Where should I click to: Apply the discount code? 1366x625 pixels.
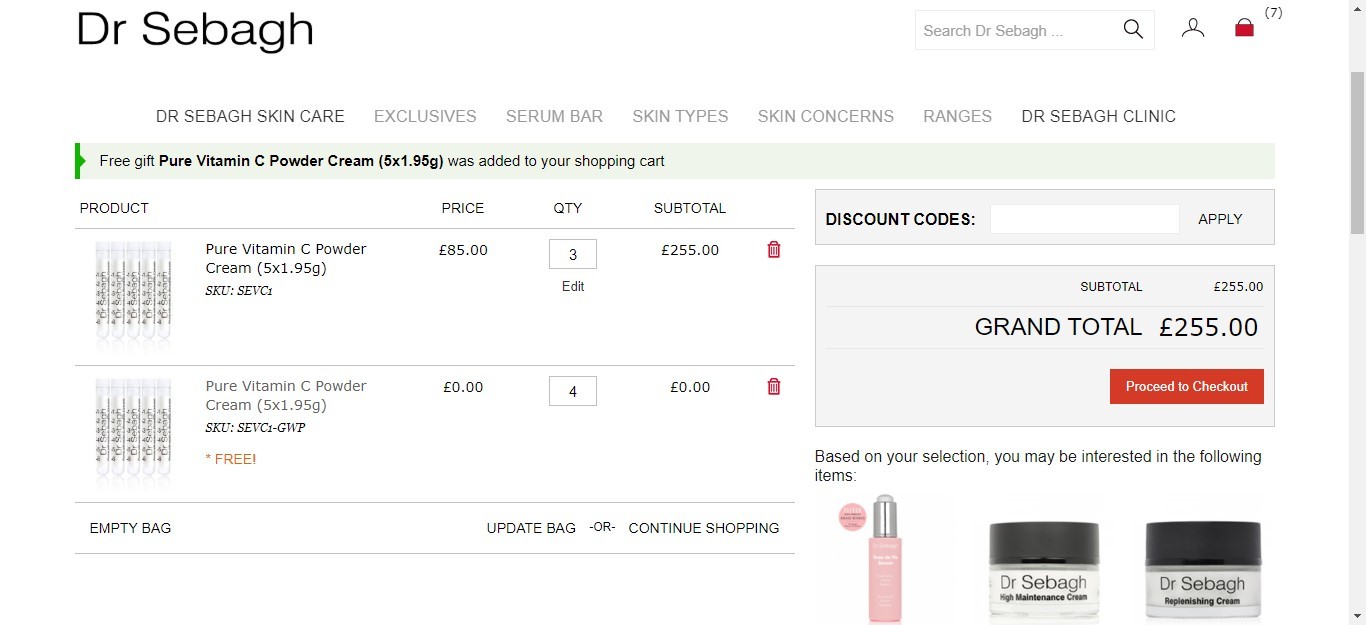1220,219
